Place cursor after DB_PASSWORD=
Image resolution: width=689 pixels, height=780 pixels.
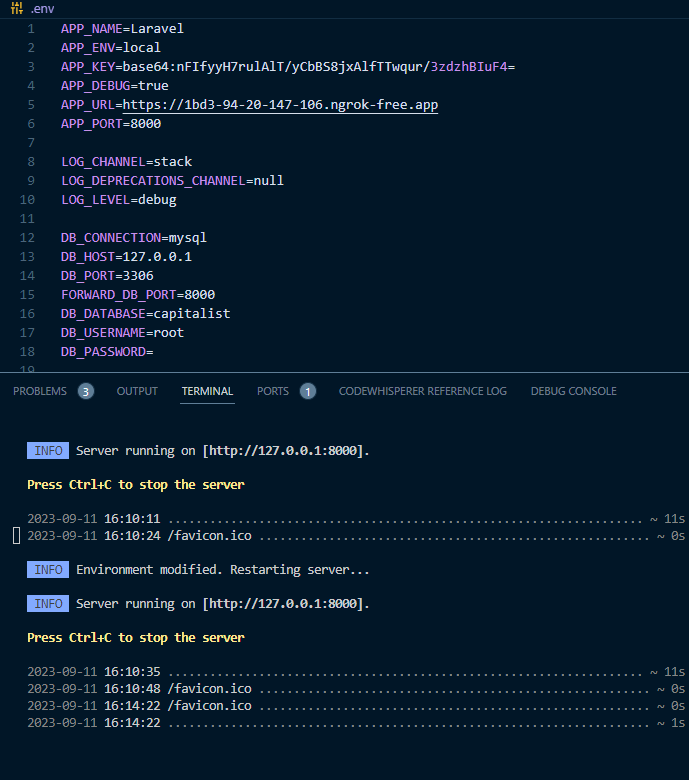click(x=155, y=352)
